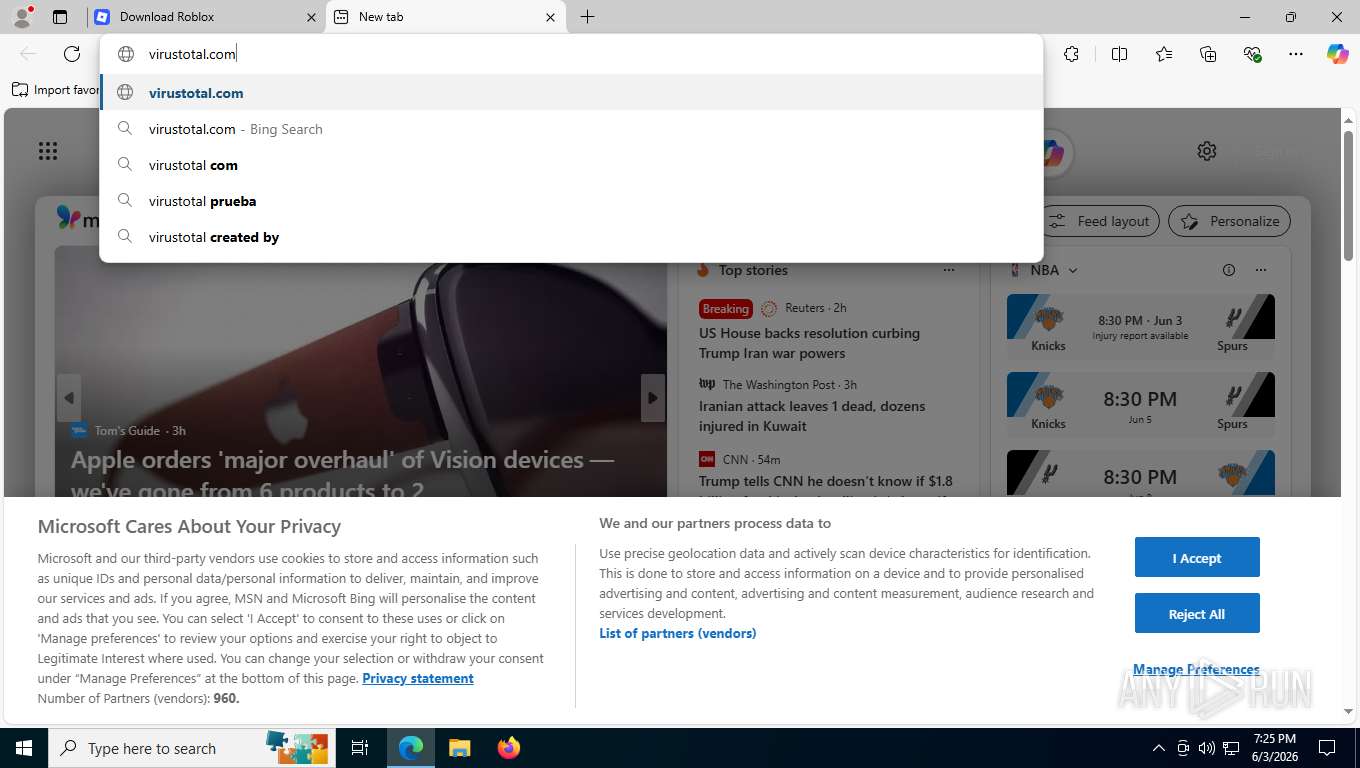The width and height of the screenshot is (1360, 768).
Task: Open the Windows Start button
Action: click(x=24, y=748)
